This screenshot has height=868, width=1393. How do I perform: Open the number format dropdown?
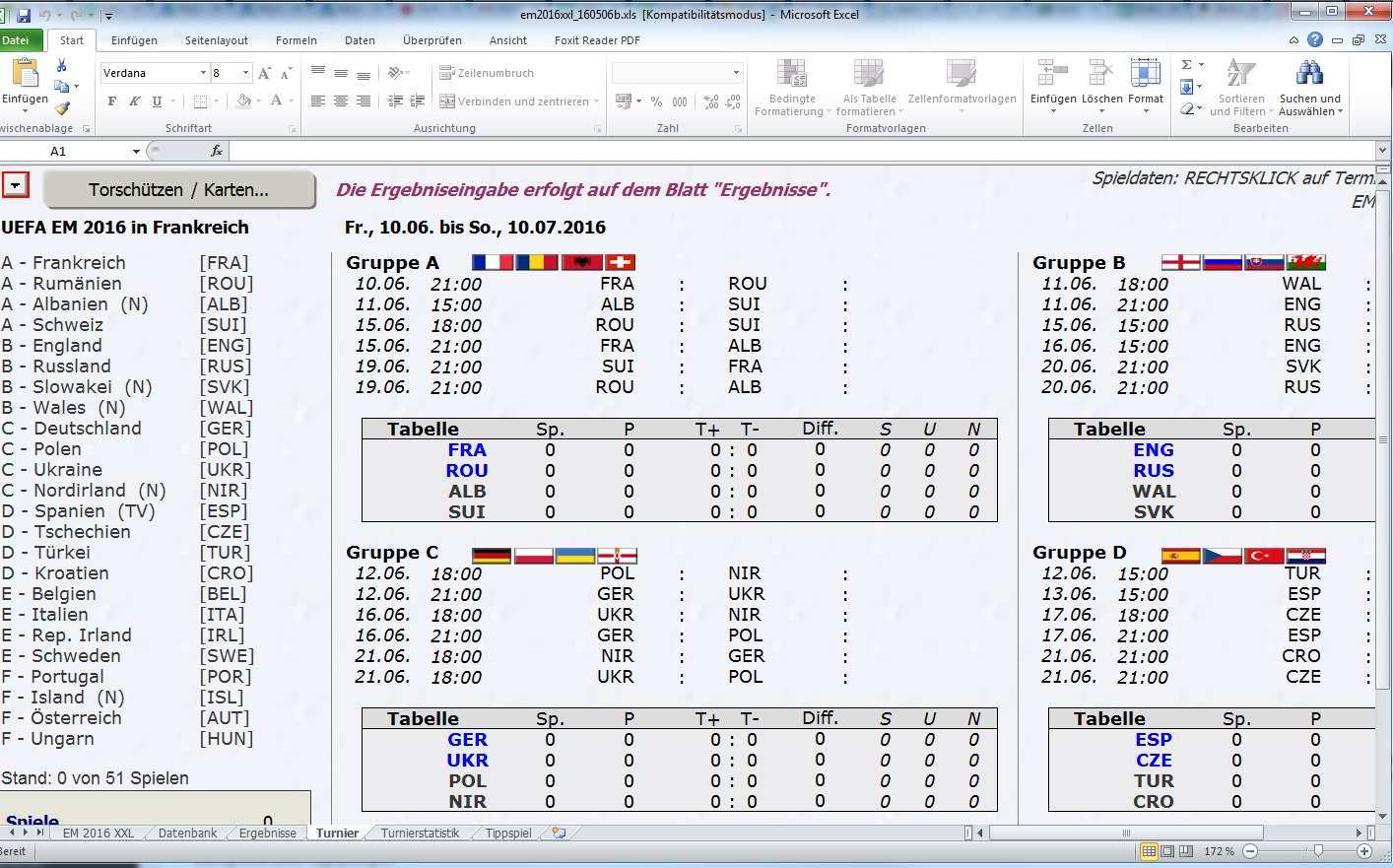(735, 73)
